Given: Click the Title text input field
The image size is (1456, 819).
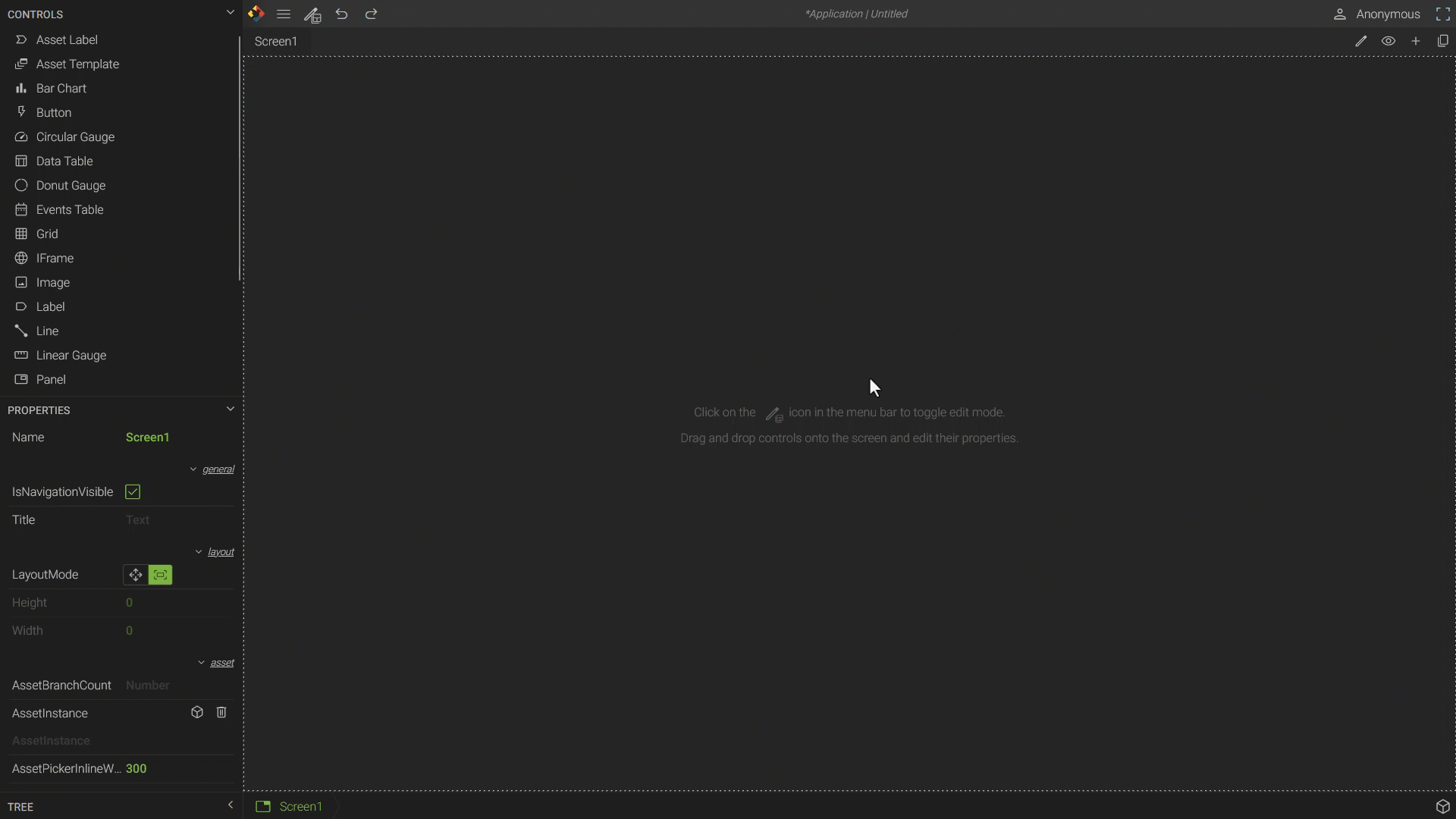Looking at the screenshot, I should pos(178,520).
